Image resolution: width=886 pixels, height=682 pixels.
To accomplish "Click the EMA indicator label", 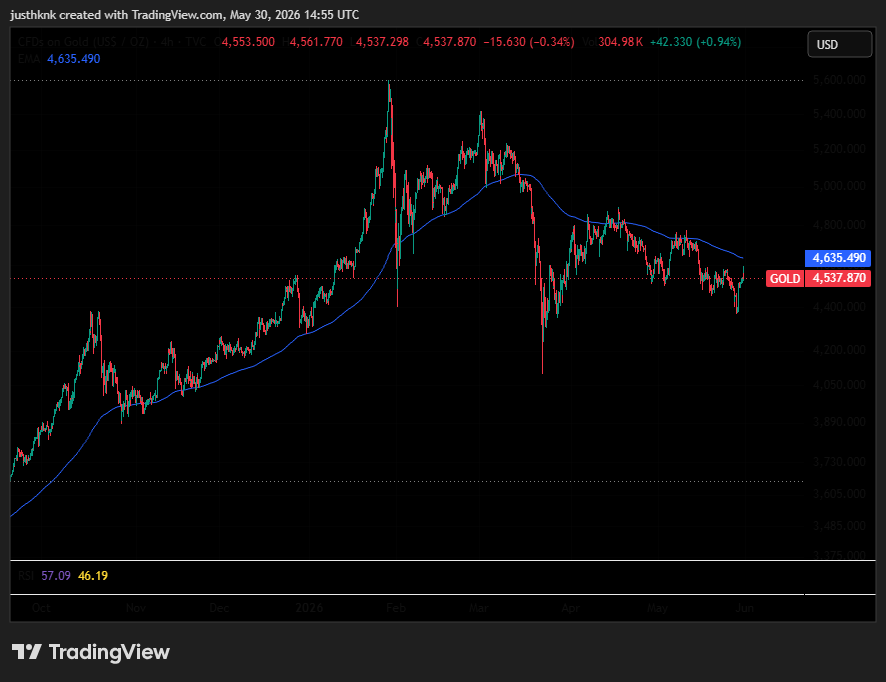I will pos(29,59).
